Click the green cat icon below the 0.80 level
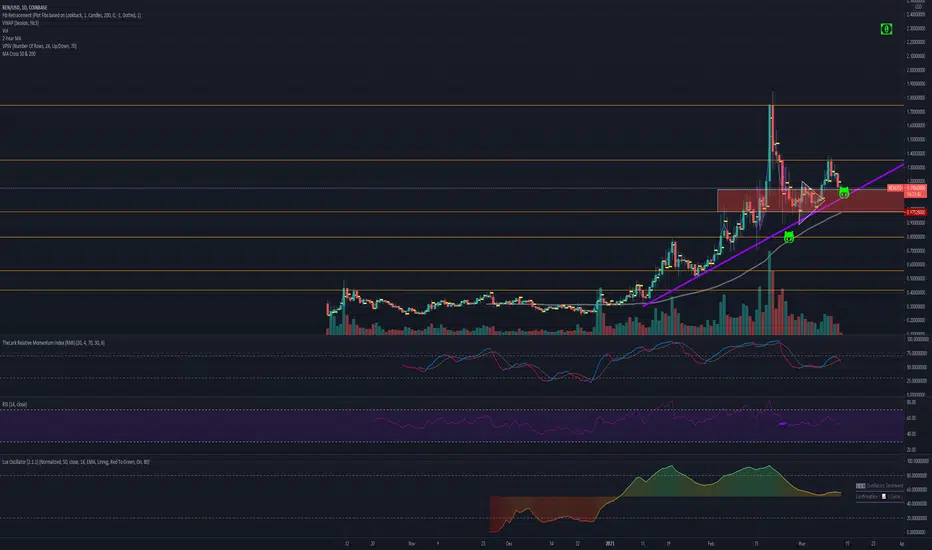932x550 pixels. coord(789,237)
